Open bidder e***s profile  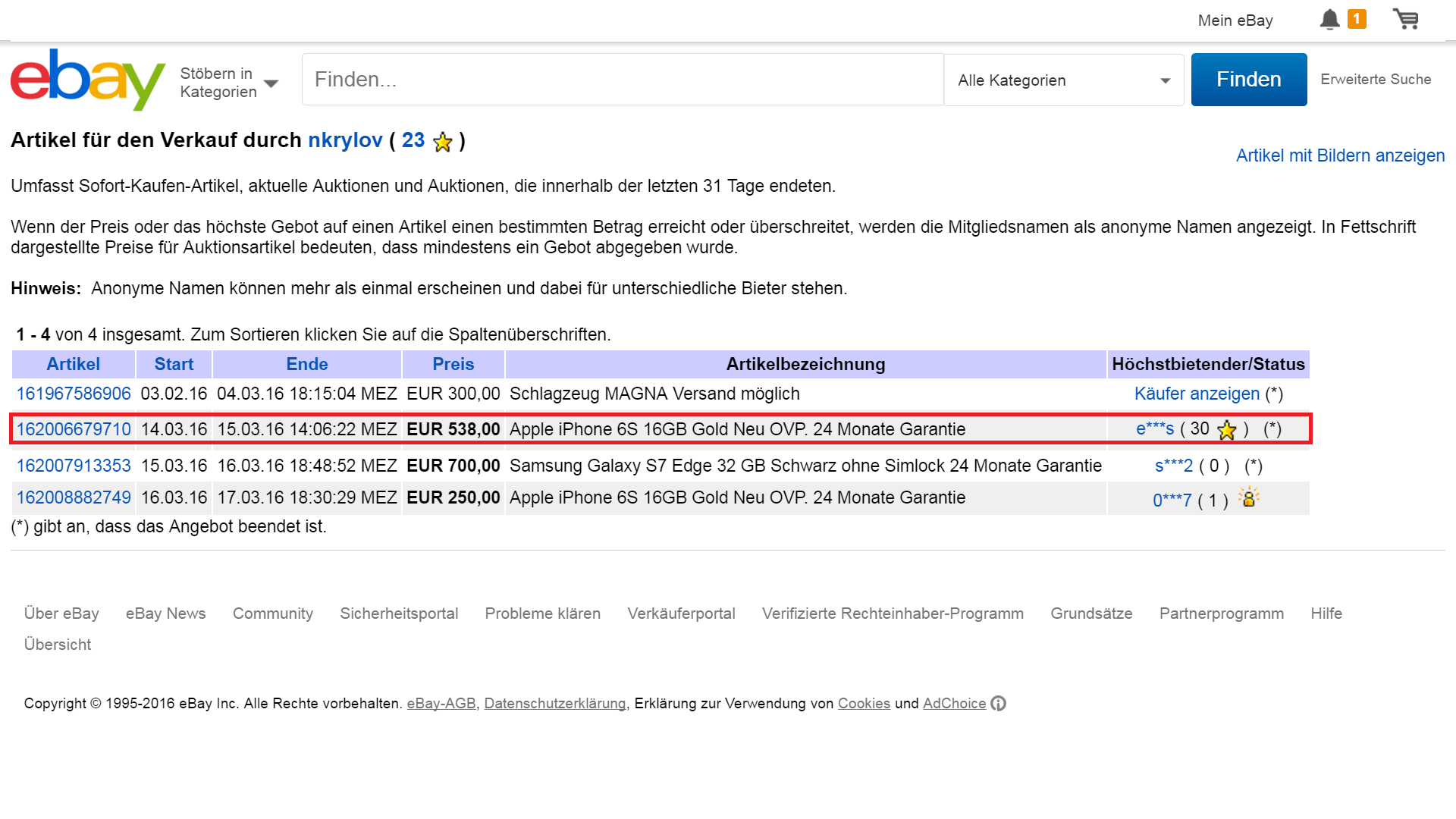pyautogui.click(x=1154, y=428)
